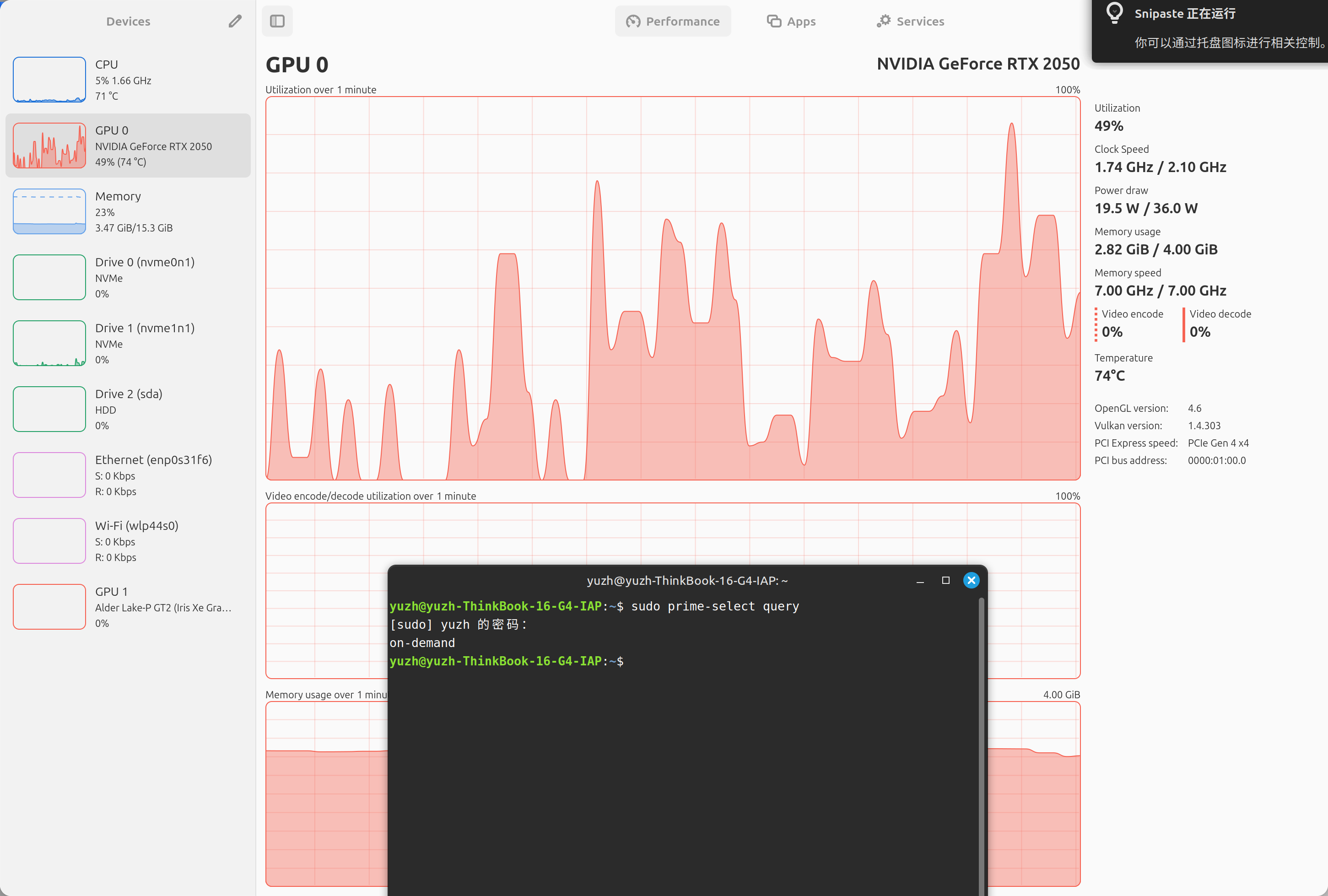The width and height of the screenshot is (1328, 896).
Task: Click the Snipaste lightbulb notification icon
Action: click(x=1114, y=12)
